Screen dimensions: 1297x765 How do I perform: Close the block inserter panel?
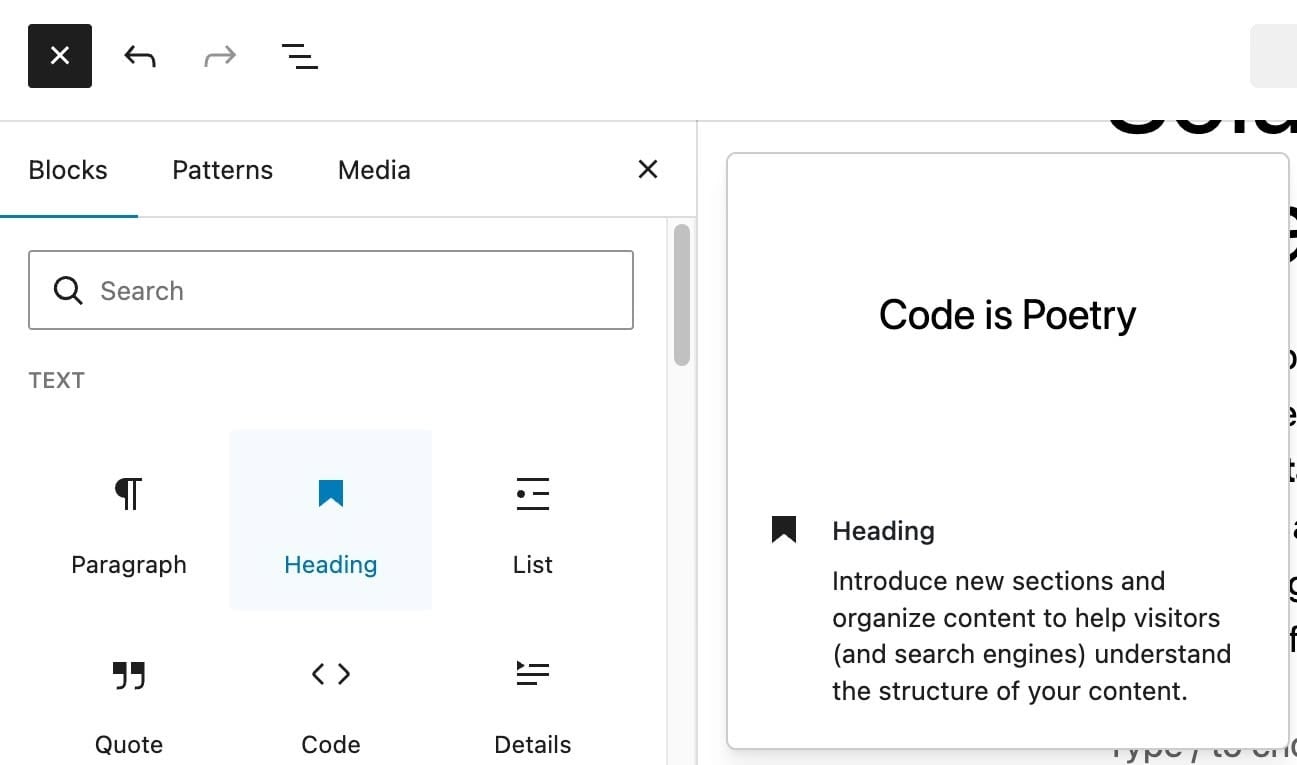click(647, 169)
